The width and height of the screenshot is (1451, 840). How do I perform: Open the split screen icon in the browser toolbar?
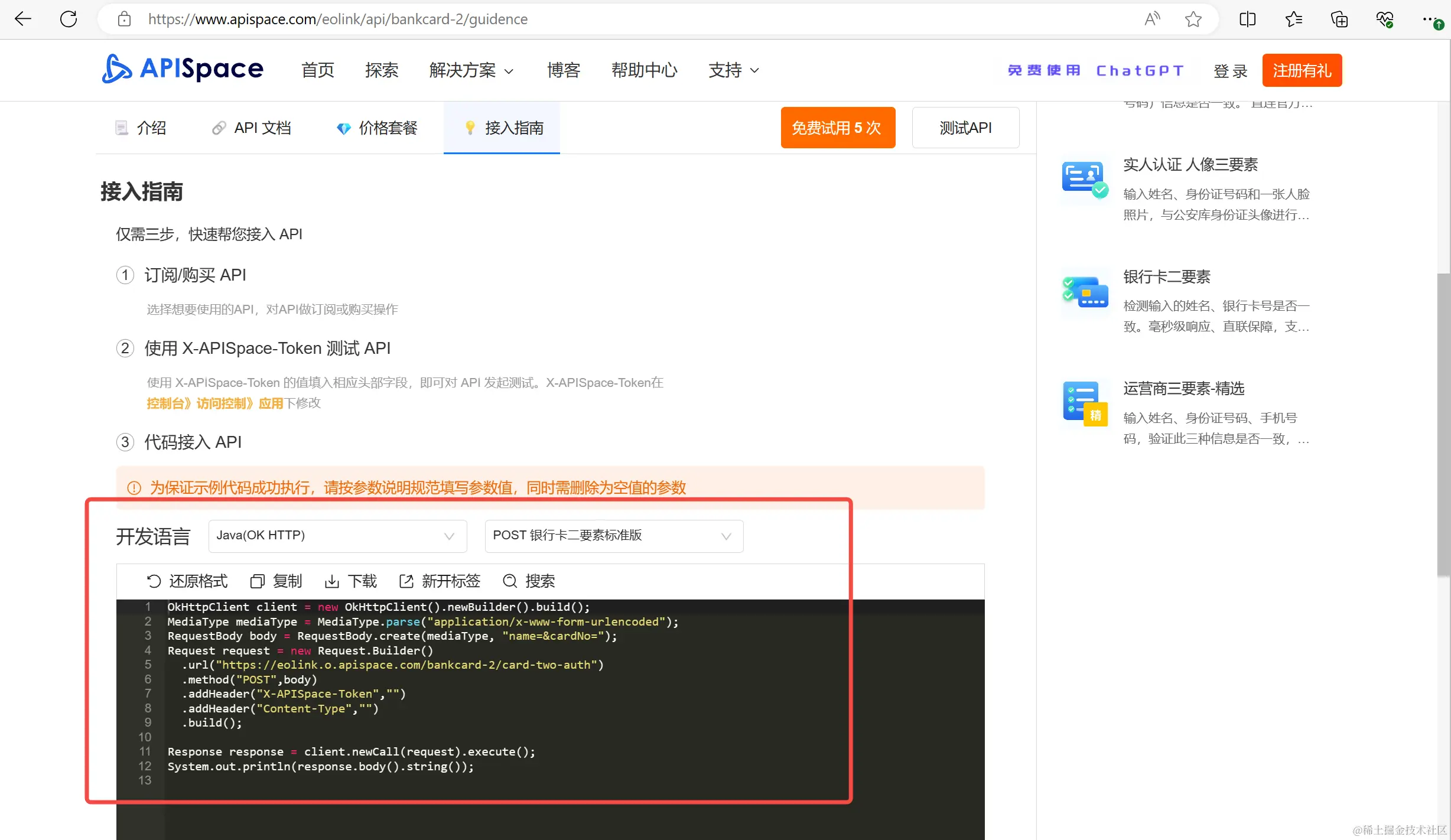(1247, 19)
